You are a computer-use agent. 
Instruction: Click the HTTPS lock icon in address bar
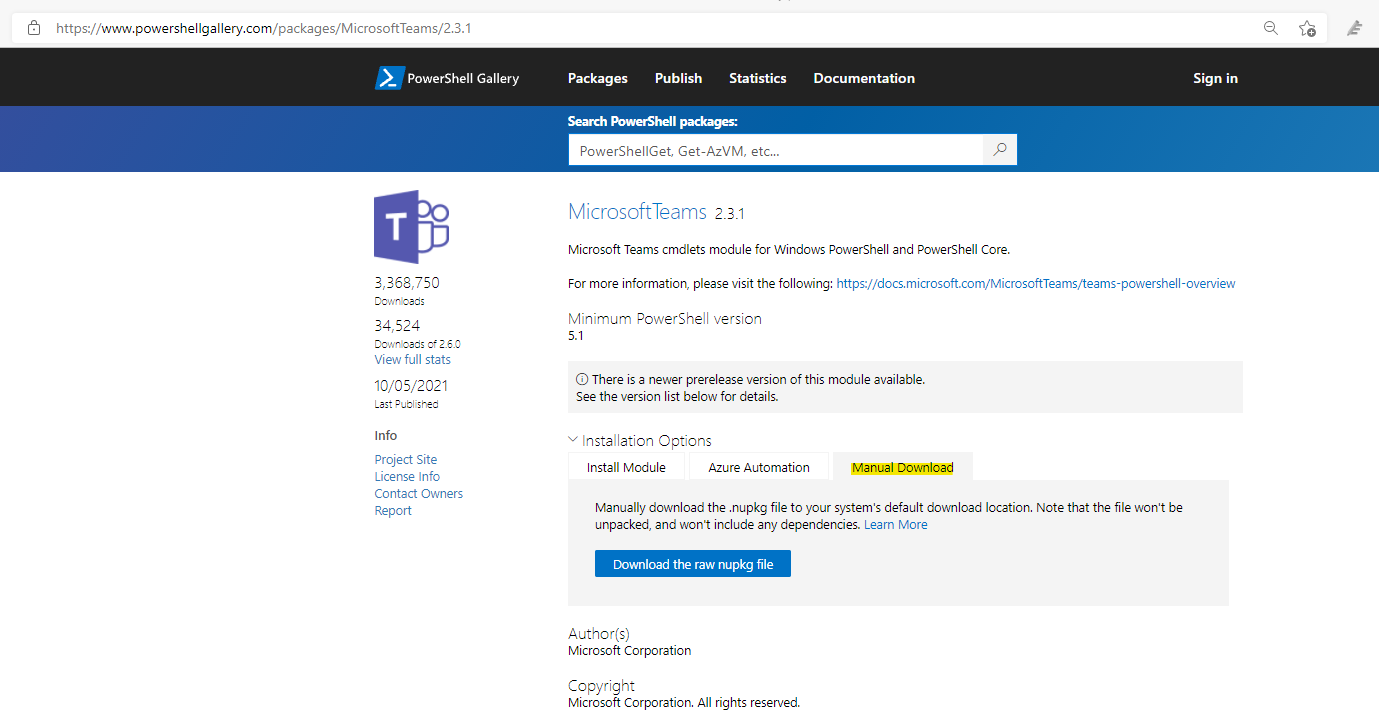click(x=33, y=28)
